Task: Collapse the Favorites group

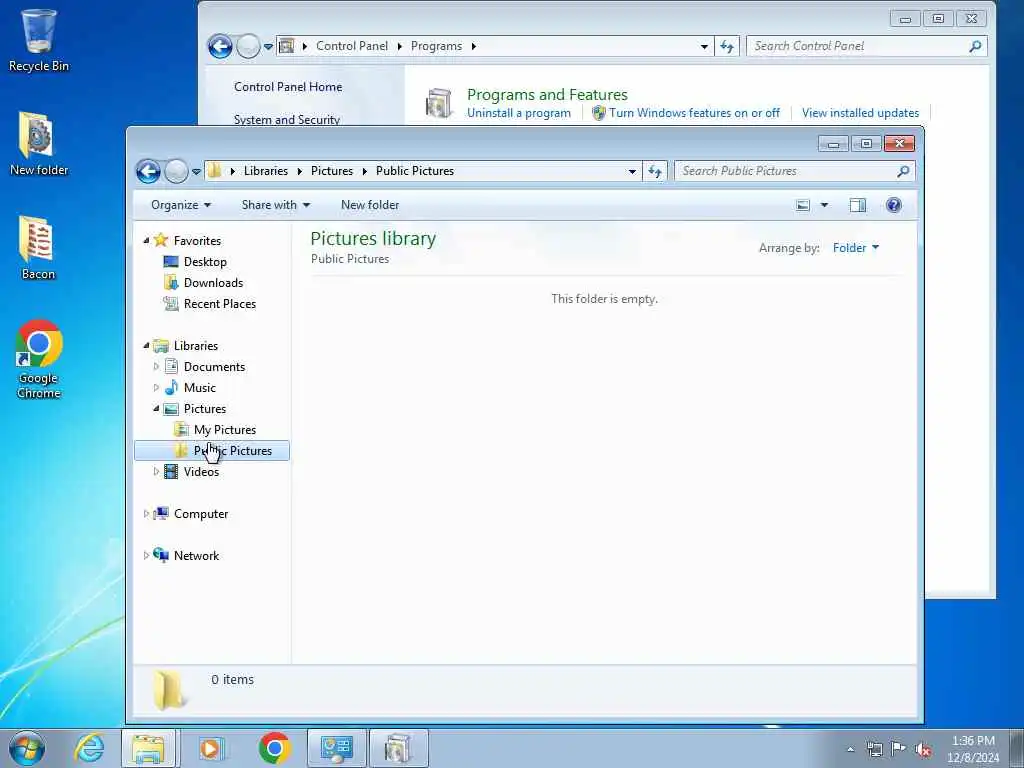Action: click(x=146, y=240)
